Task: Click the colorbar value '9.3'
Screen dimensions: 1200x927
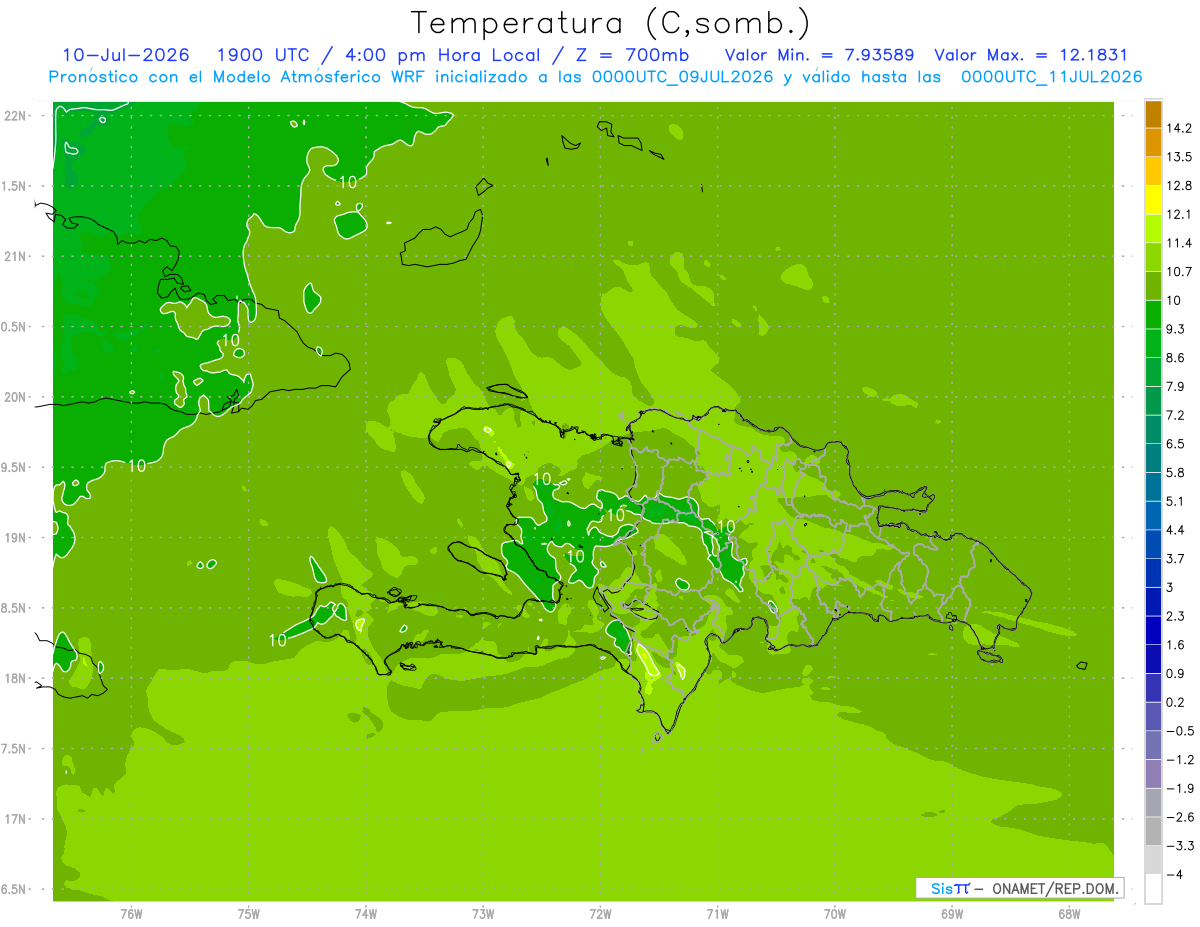Action: click(x=1175, y=329)
